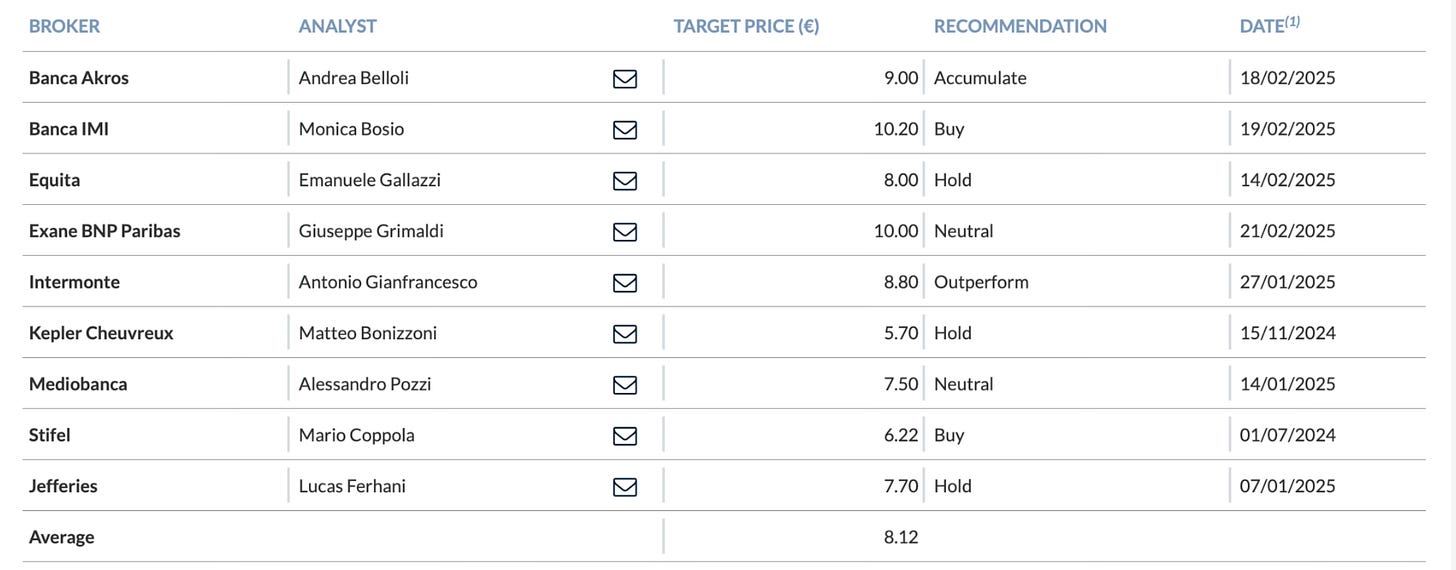Select the envelope icon for Mario Coppola
This screenshot has height=570, width=1456.
(625, 435)
